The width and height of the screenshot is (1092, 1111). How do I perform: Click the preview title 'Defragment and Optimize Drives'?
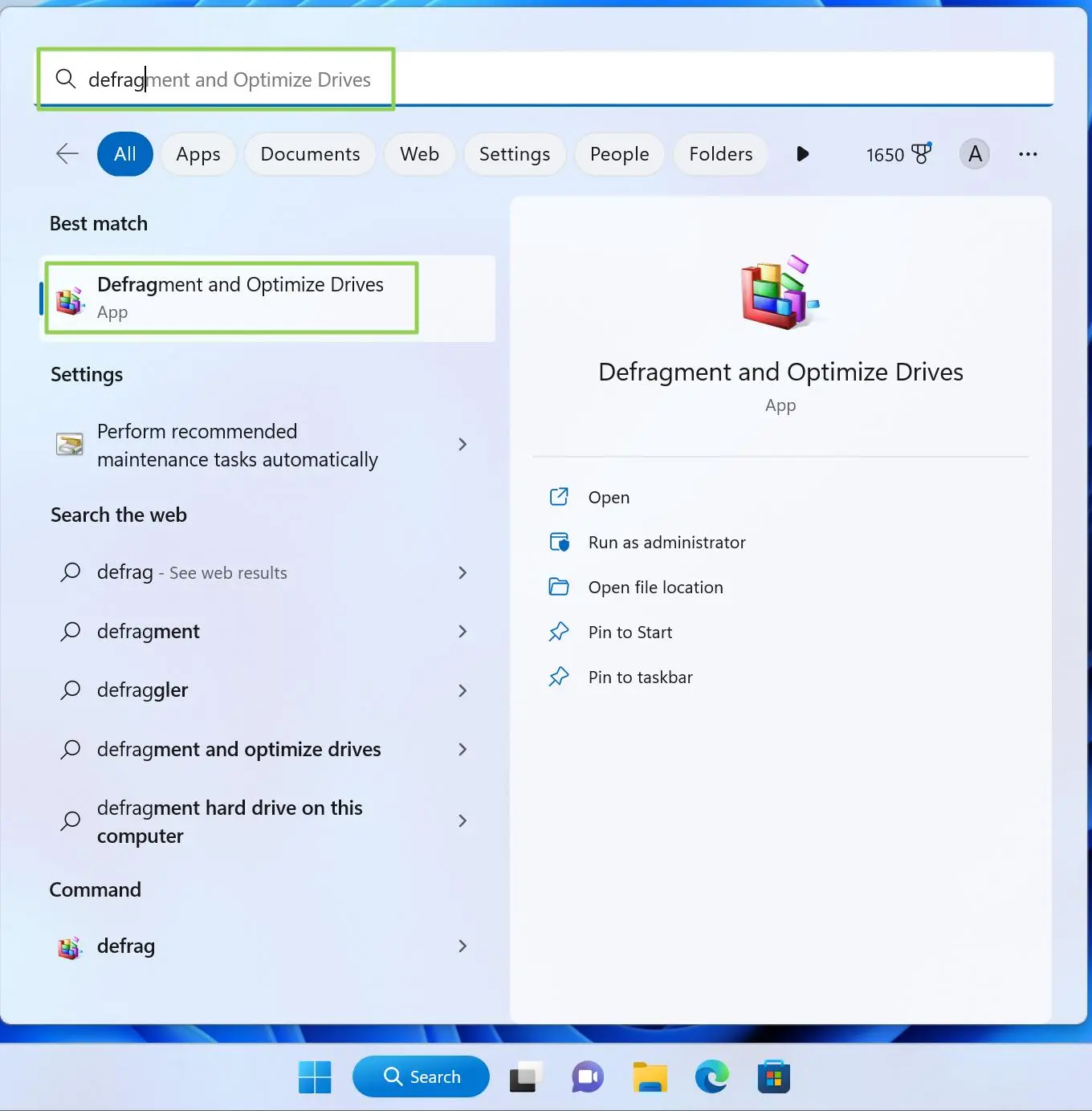[x=780, y=372]
